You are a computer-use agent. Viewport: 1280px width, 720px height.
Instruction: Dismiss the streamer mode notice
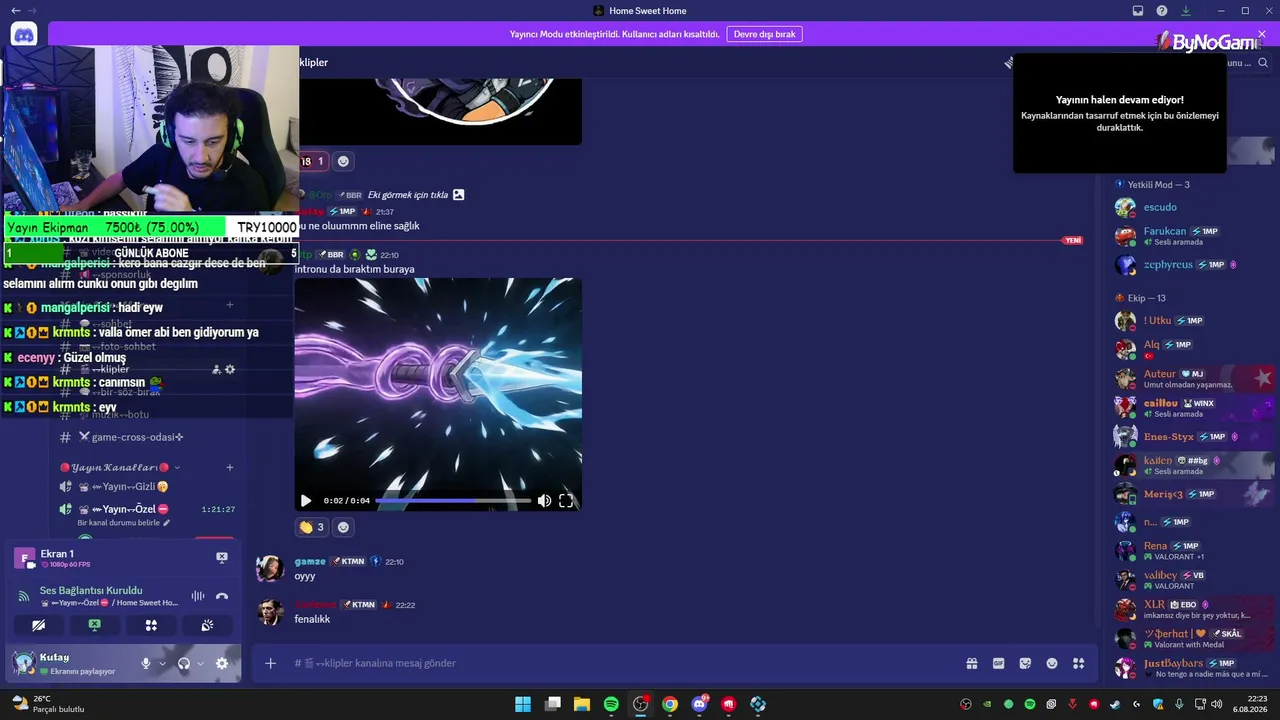[1262, 34]
